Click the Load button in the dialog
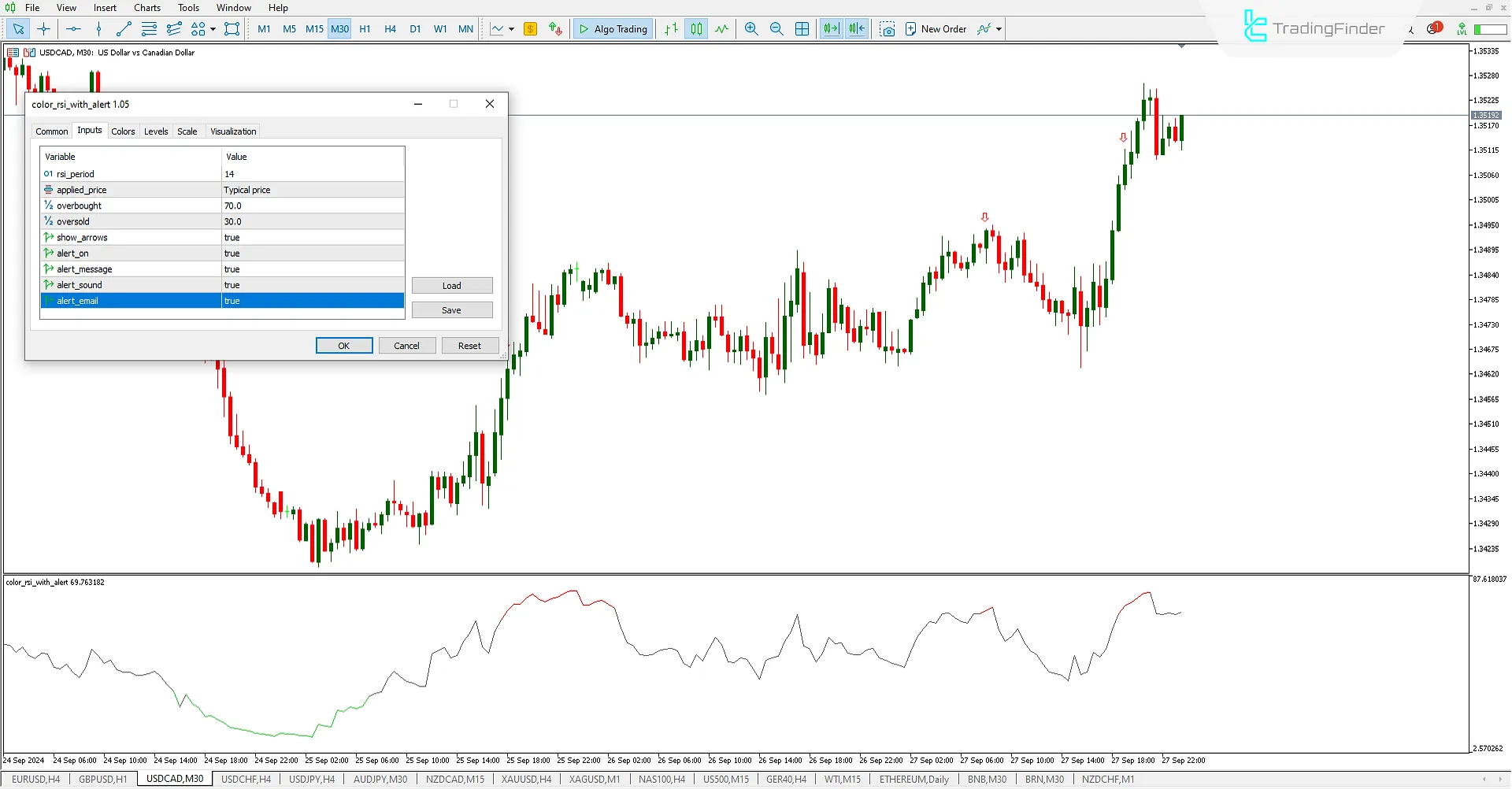This screenshot has height=789, width=1512. [452, 285]
